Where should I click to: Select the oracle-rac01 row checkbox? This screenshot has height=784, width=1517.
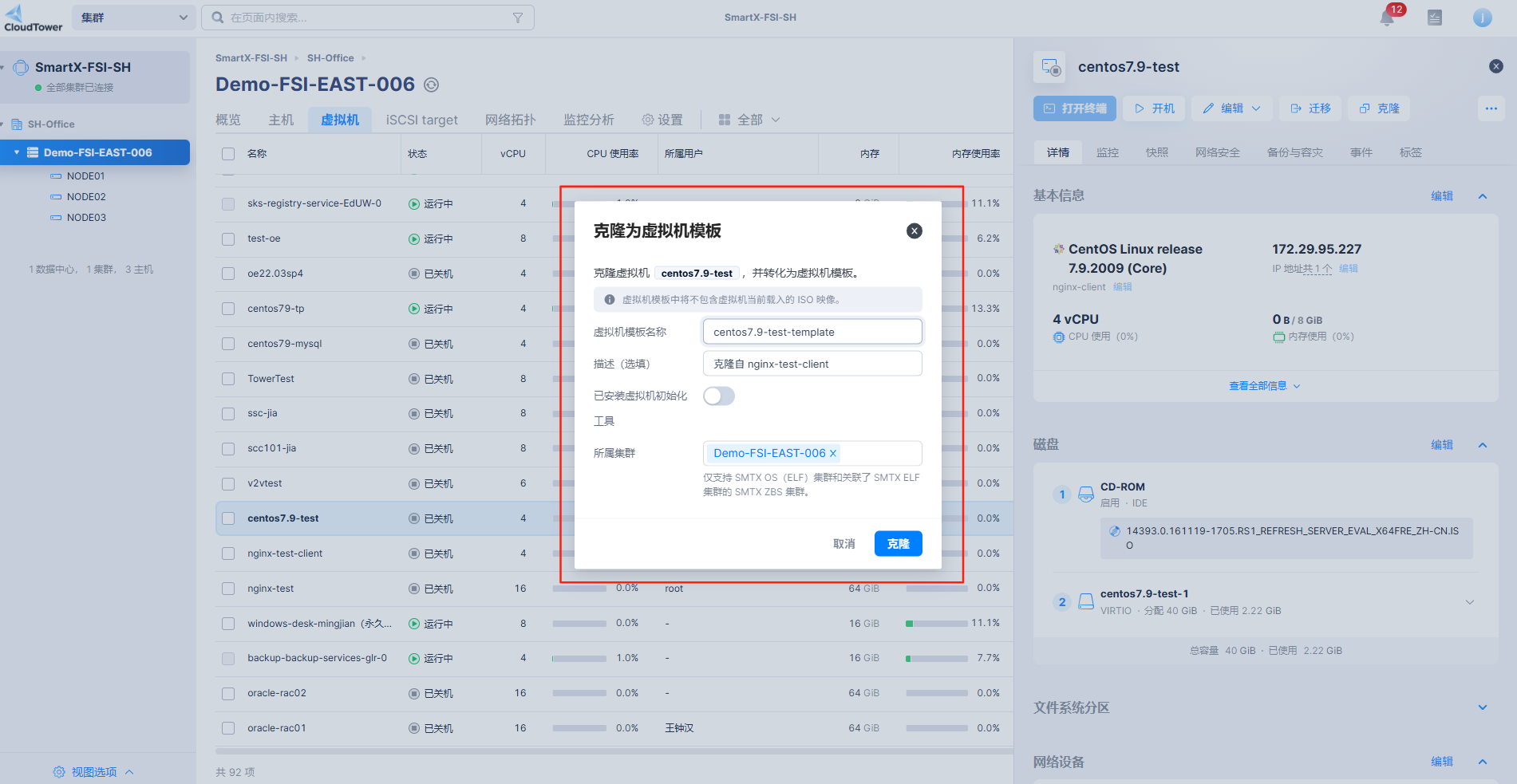click(228, 728)
